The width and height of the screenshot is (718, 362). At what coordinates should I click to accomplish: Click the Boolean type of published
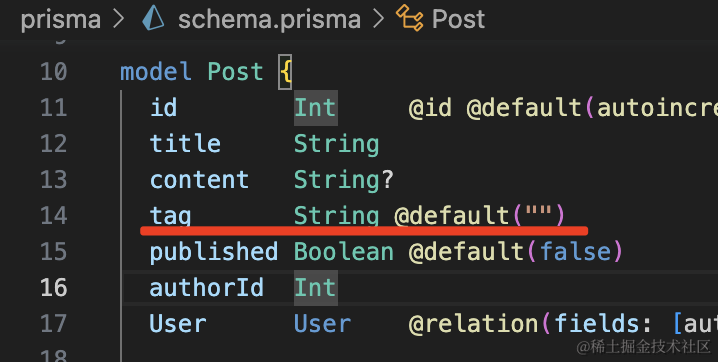click(x=343, y=251)
